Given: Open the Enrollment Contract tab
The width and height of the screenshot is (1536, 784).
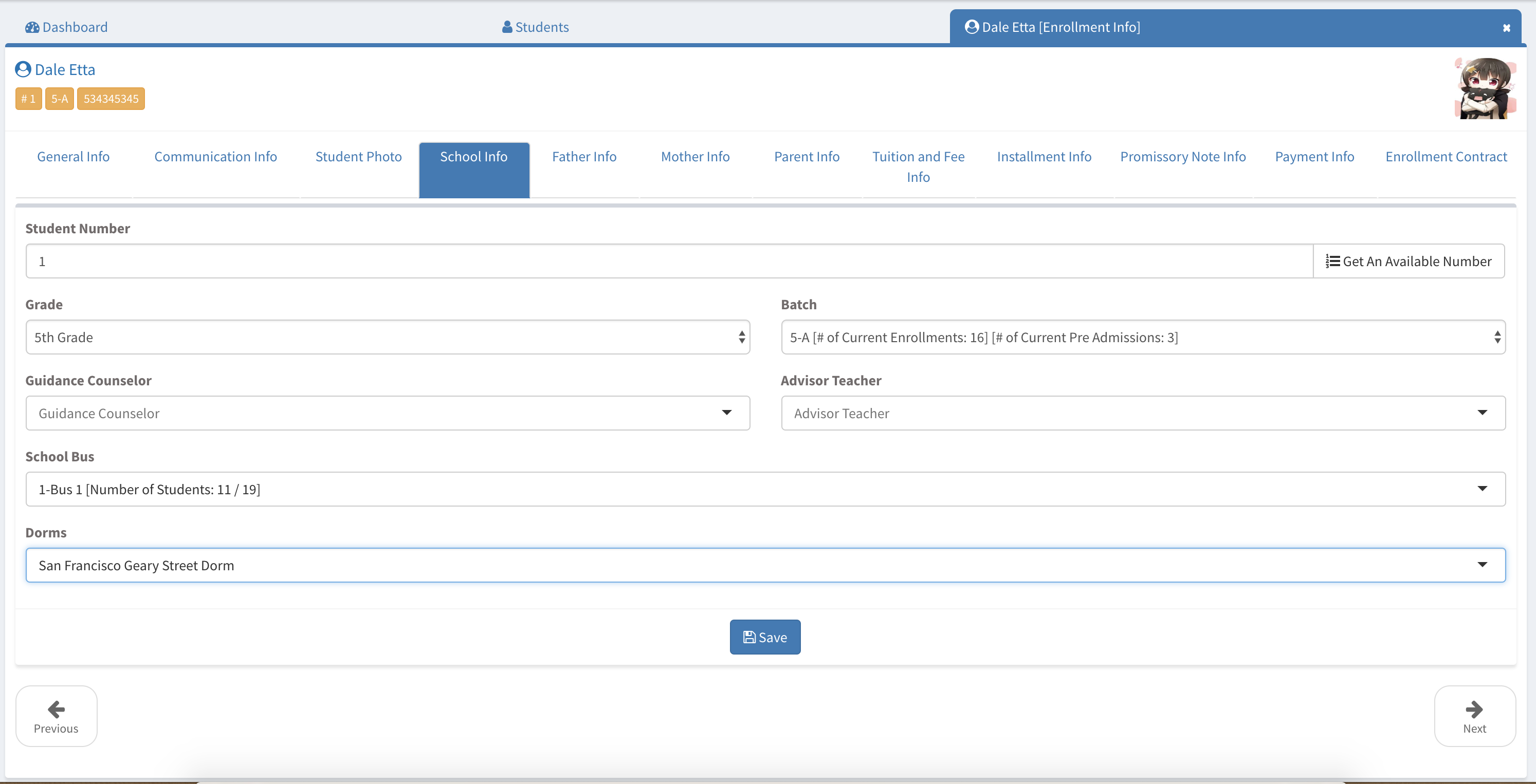Looking at the screenshot, I should click(1446, 170).
